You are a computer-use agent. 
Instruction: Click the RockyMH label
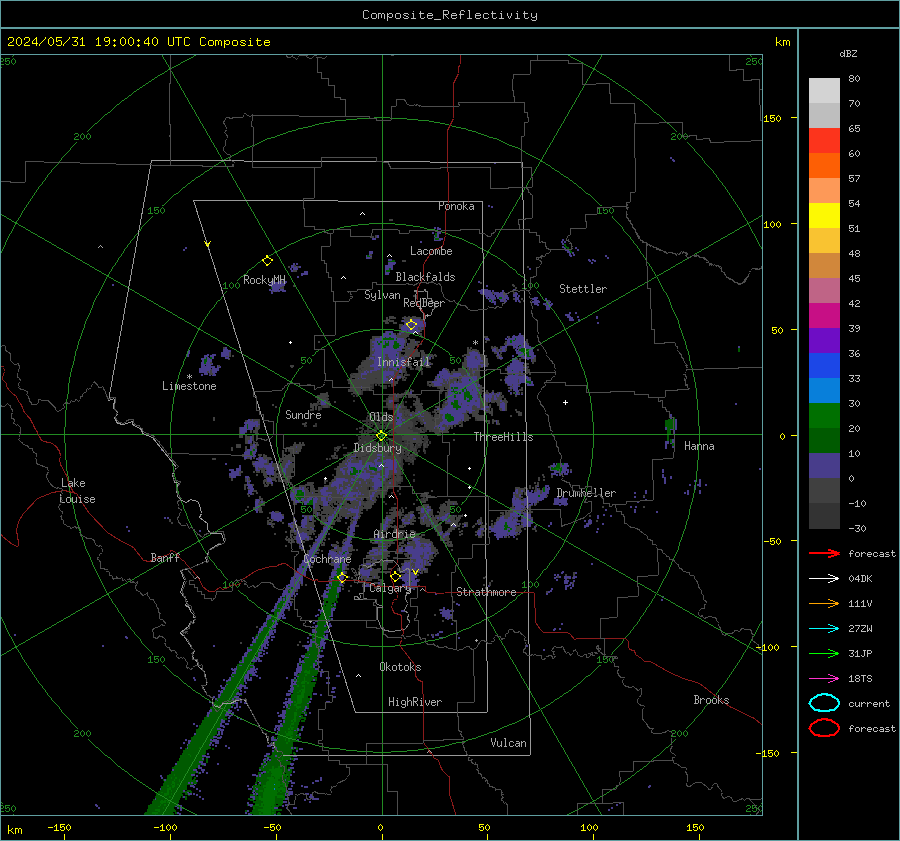[264, 280]
